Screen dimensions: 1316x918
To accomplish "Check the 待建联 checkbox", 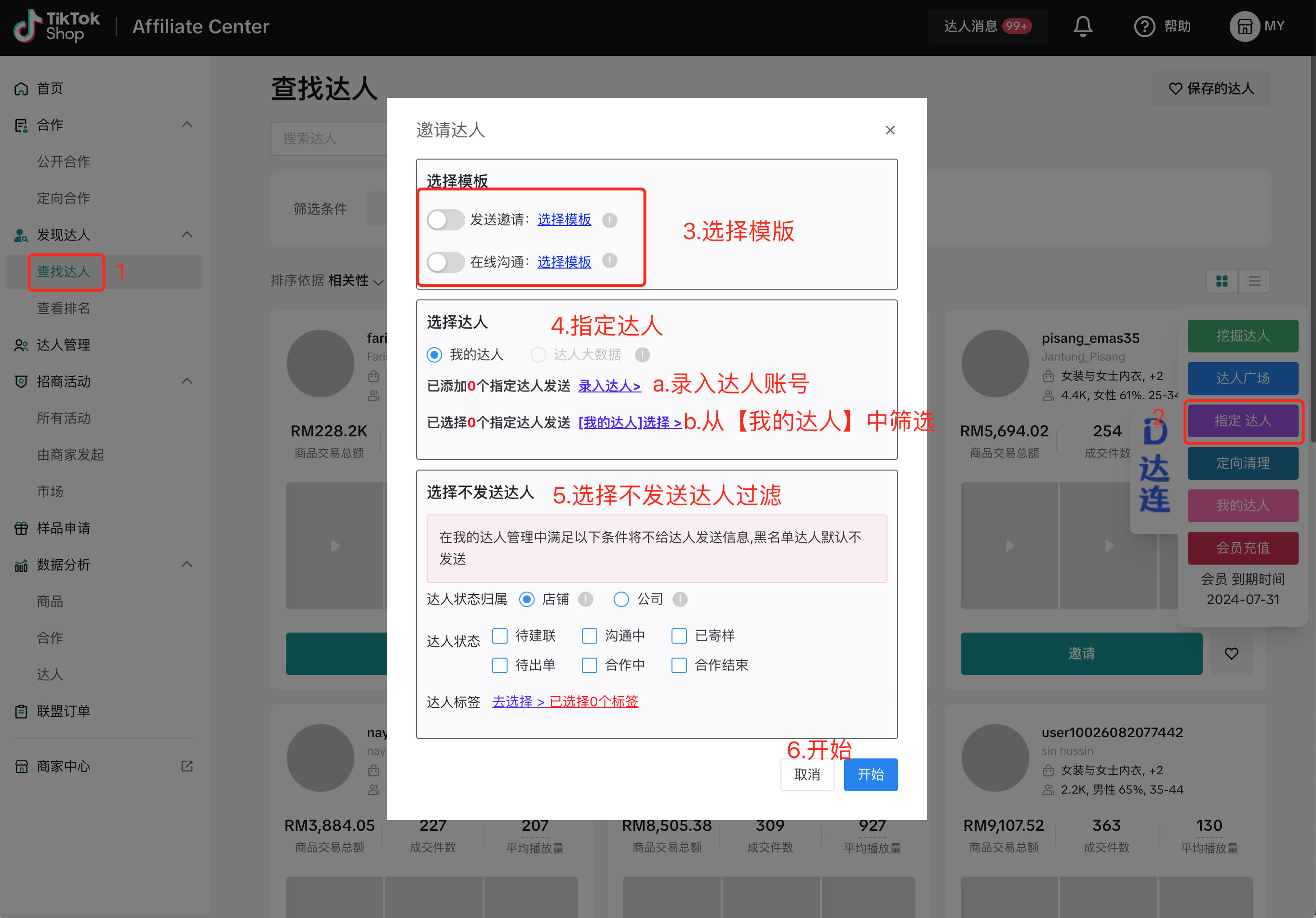I will coord(499,635).
